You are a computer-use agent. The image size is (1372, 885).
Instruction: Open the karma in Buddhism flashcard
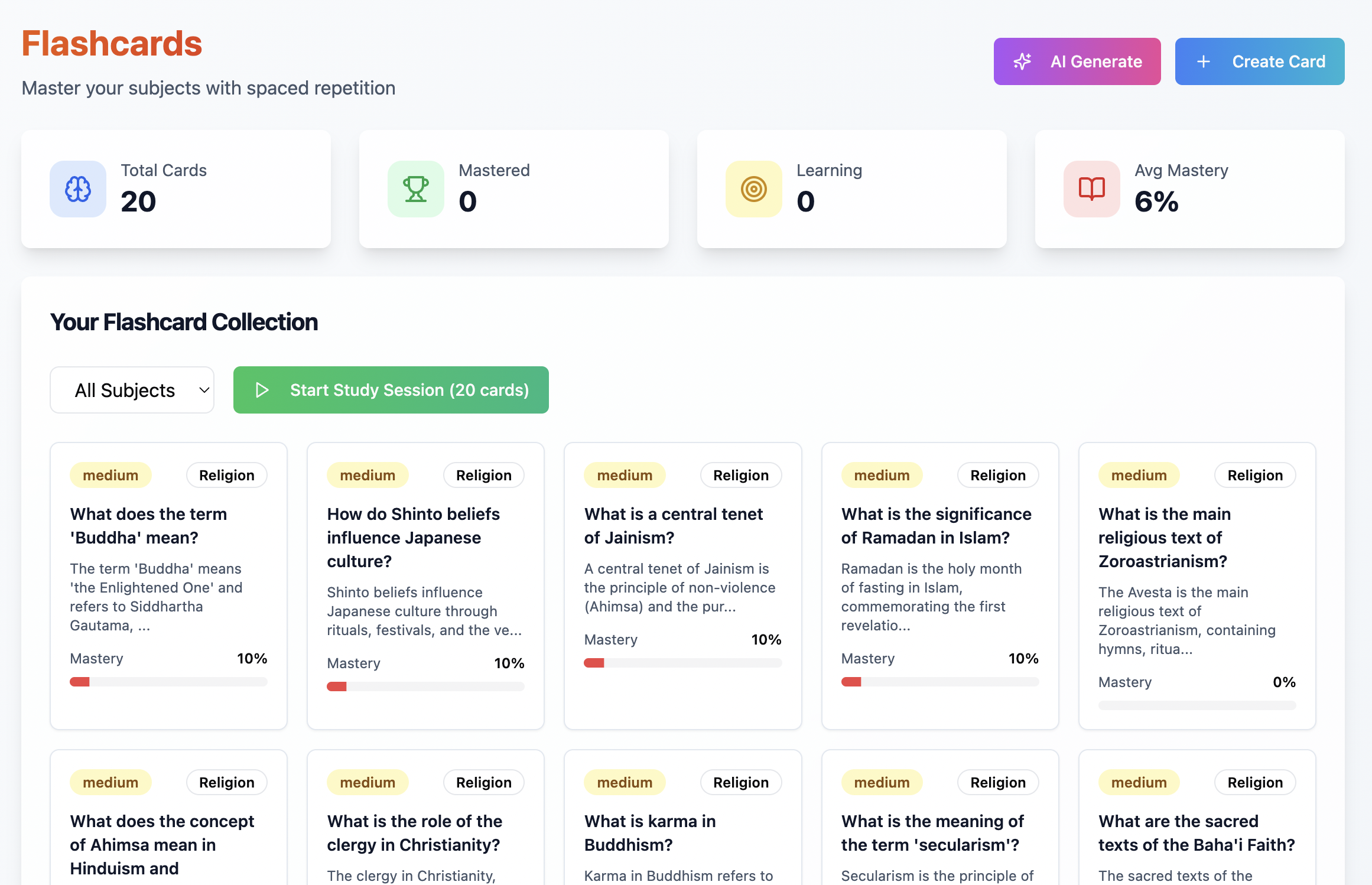(650, 832)
